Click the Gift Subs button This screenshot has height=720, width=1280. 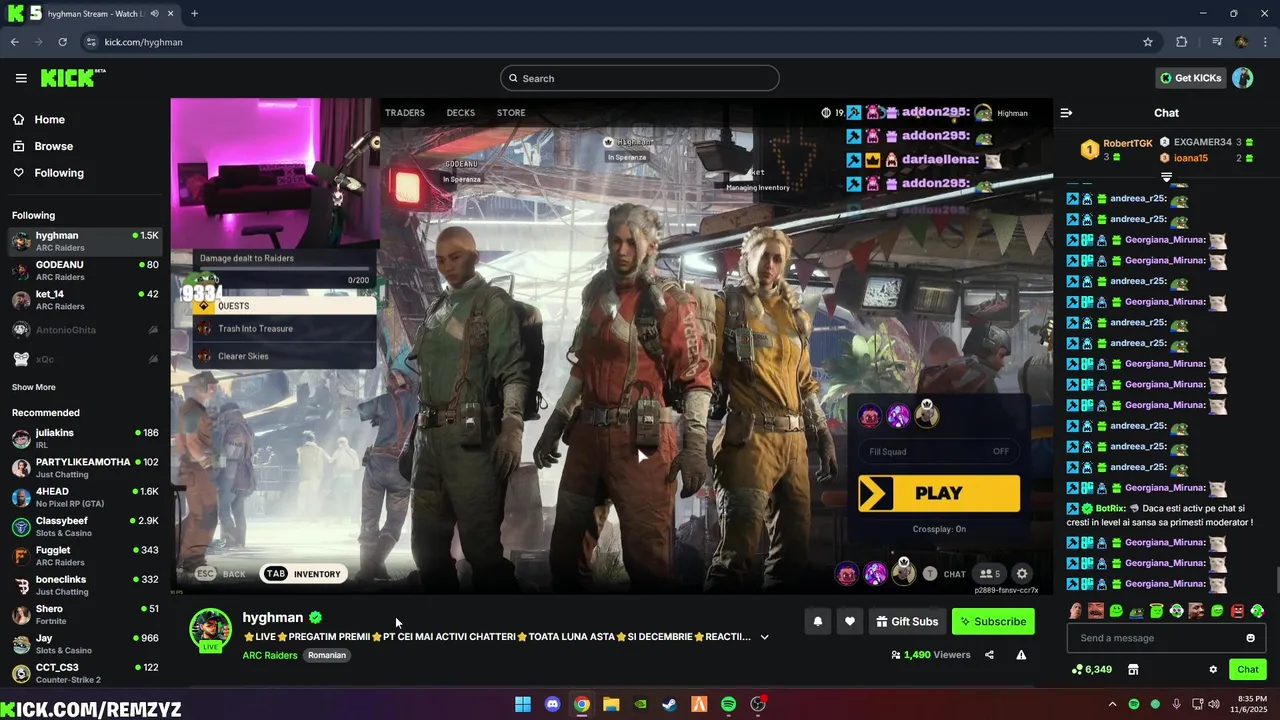click(x=907, y=621)
